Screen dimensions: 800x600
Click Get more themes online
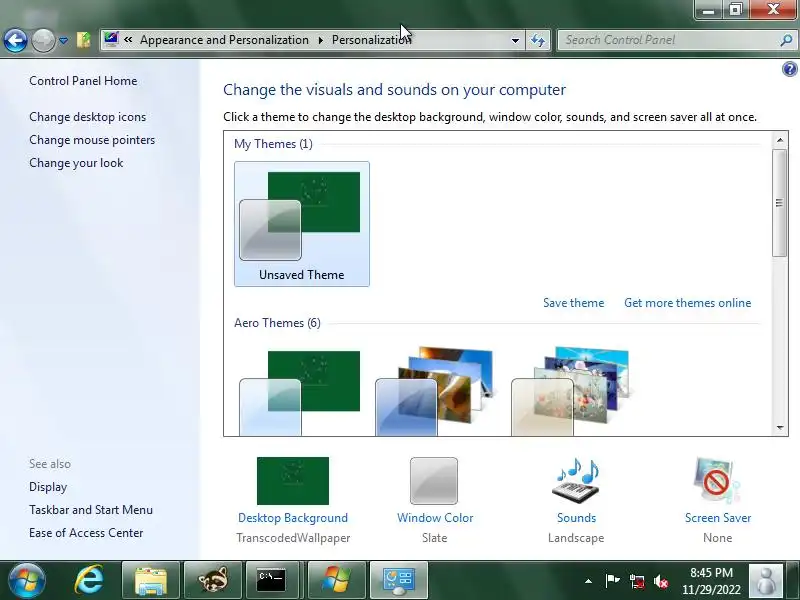coord(687,303)
